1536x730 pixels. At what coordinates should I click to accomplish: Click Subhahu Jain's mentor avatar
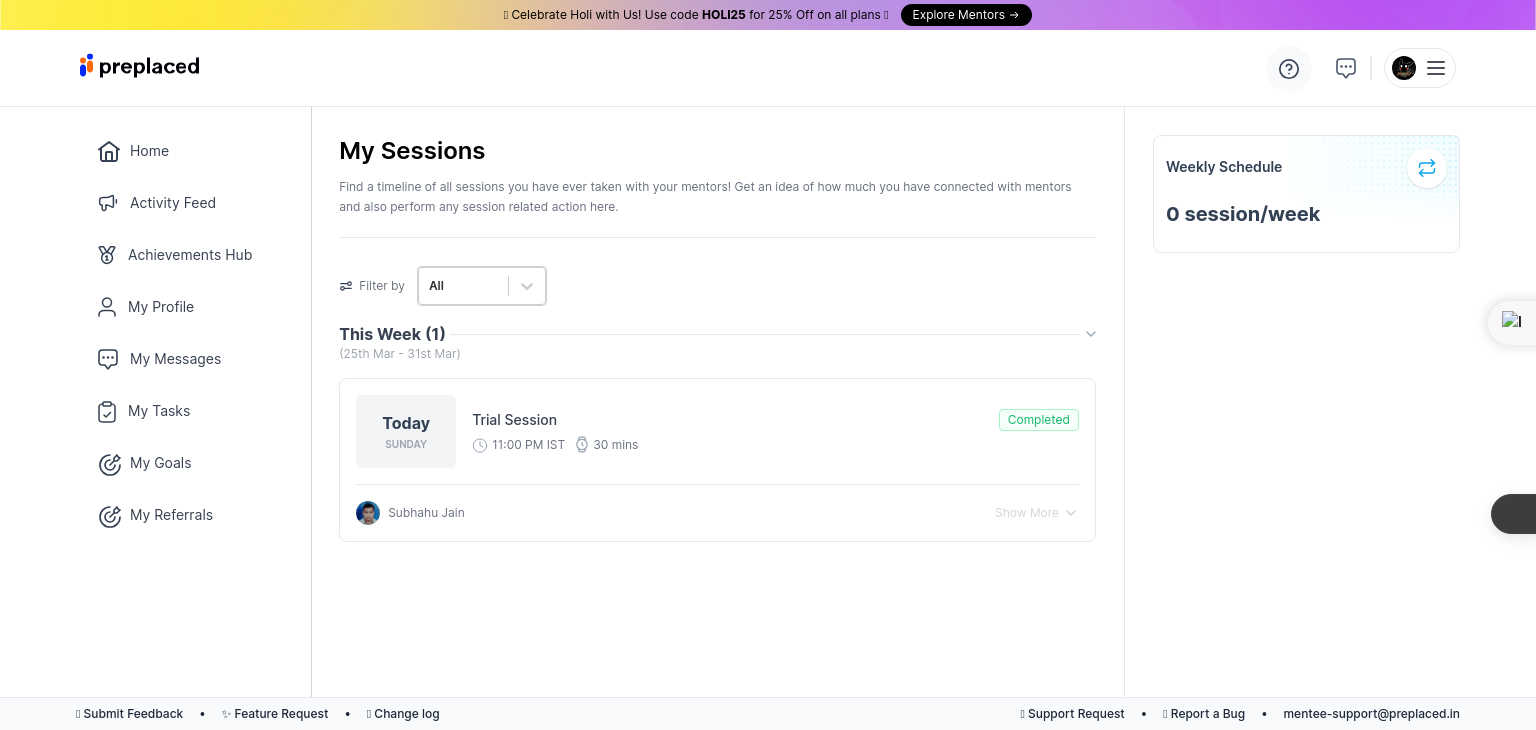(368, 513)
